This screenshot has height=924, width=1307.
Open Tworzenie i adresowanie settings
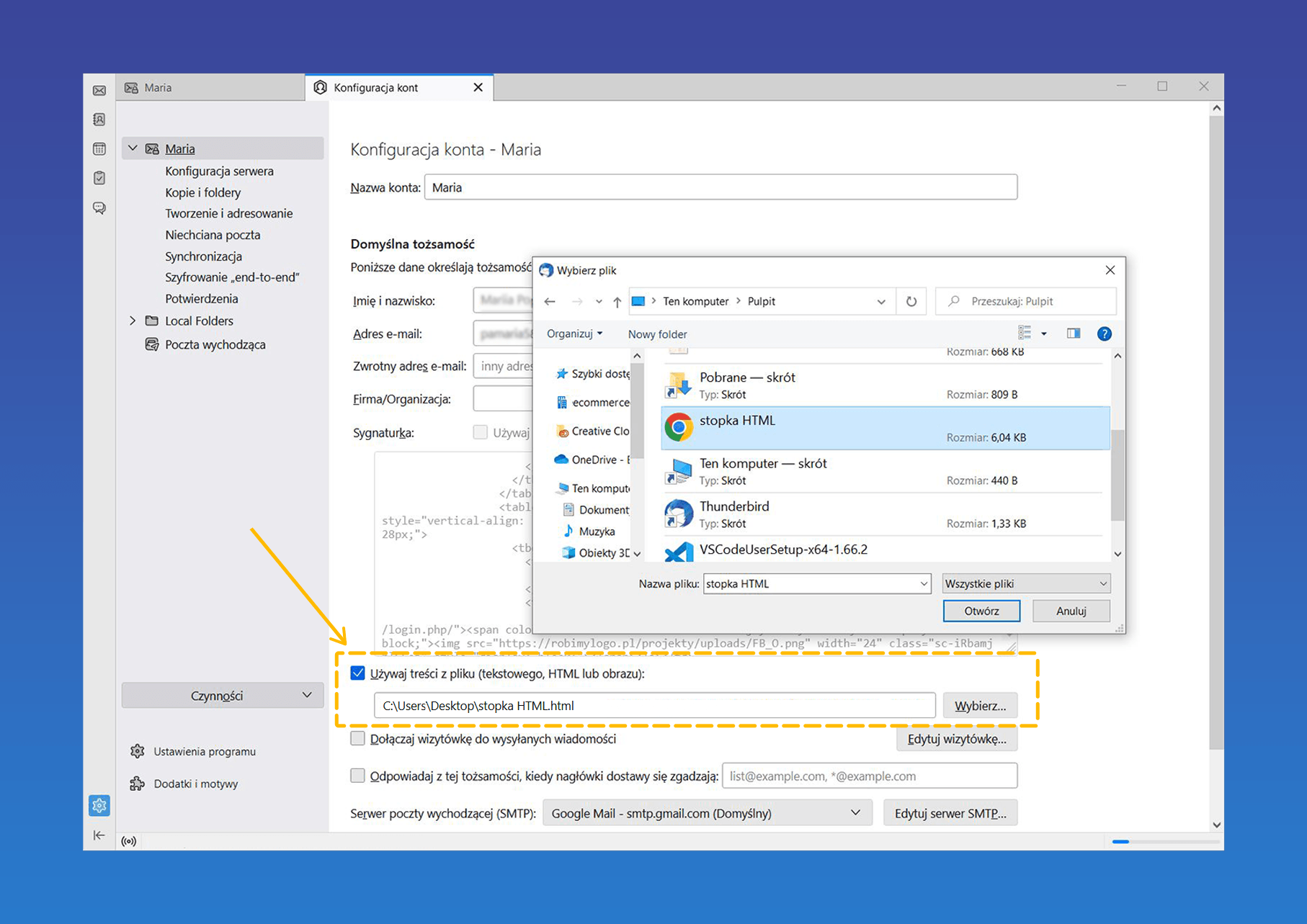228,213
